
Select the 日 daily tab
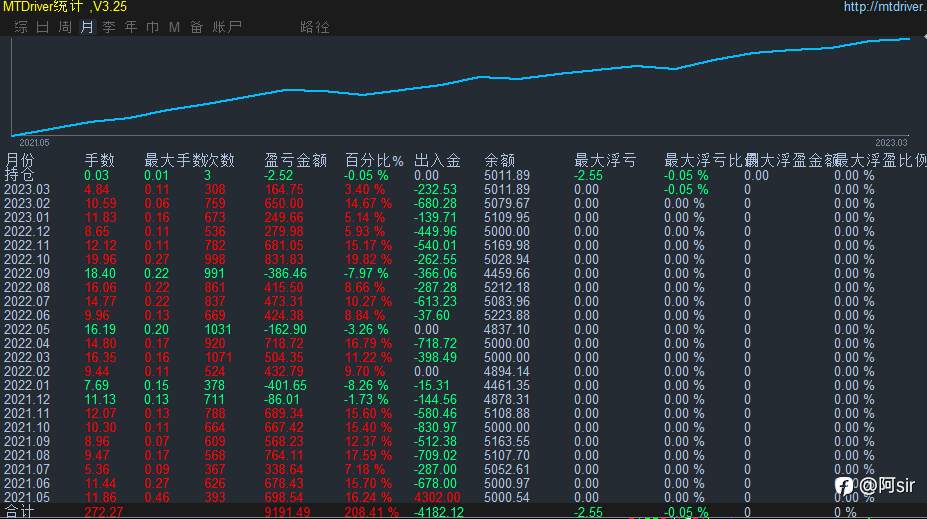point(43,27)
